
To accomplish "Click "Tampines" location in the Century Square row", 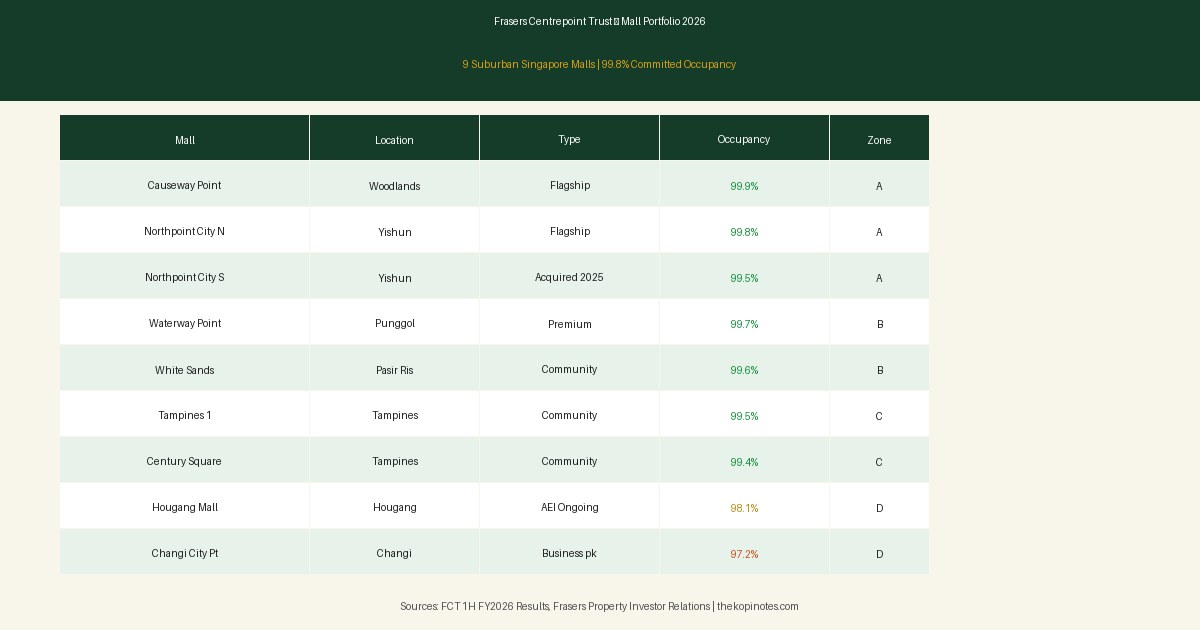I will (x=395, y=461).
